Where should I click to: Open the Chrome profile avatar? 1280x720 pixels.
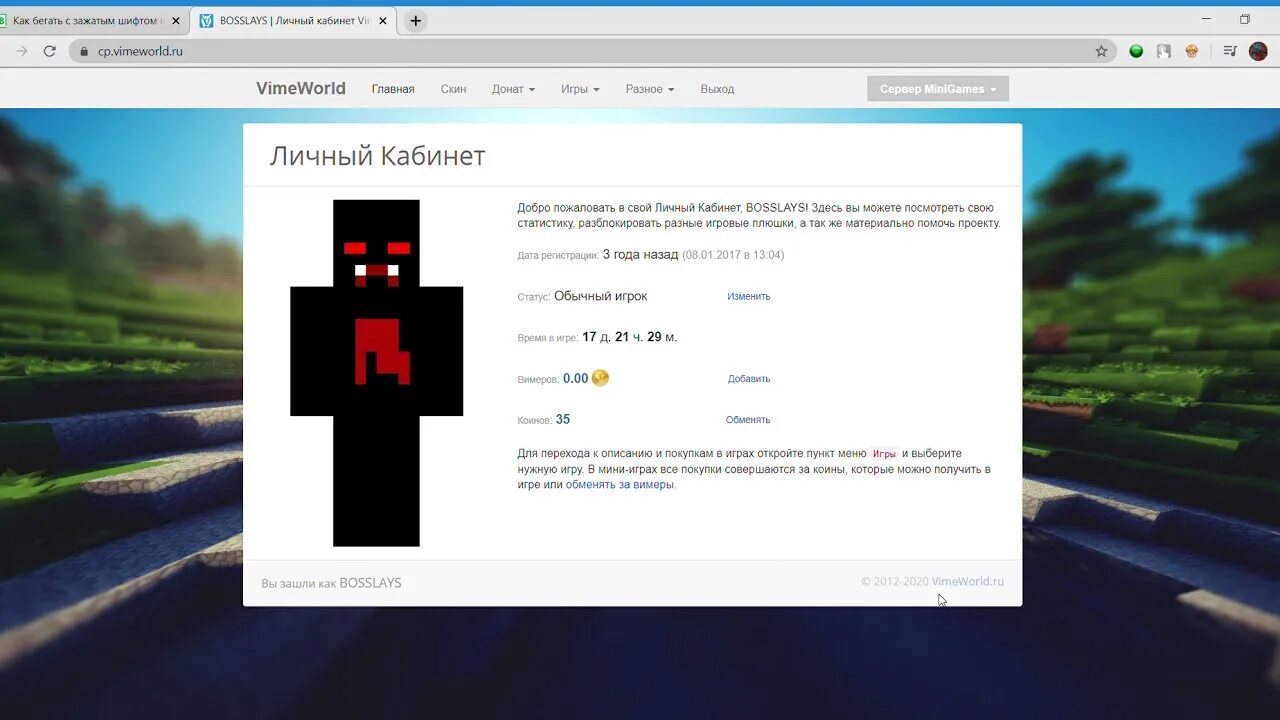tap(1258, 51)
